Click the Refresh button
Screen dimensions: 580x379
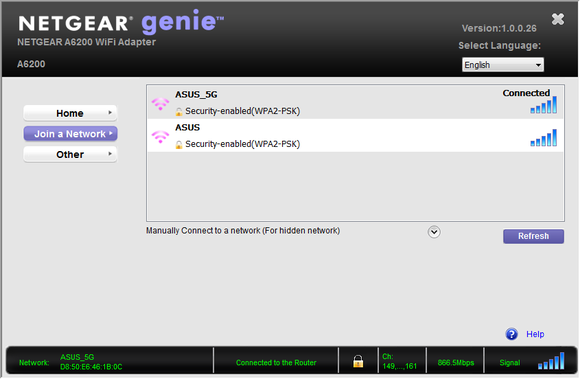[533, 236]
